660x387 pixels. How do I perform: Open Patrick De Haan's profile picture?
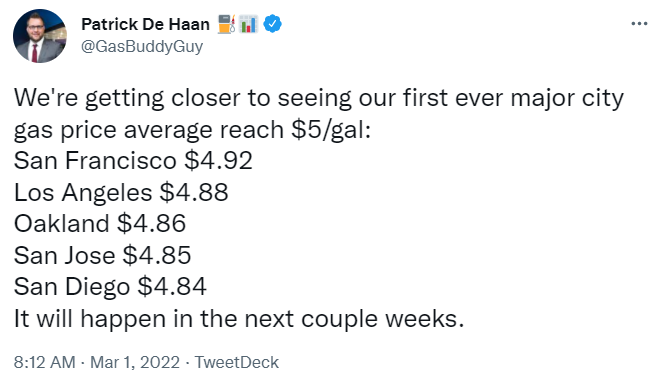tap(40, 36)
